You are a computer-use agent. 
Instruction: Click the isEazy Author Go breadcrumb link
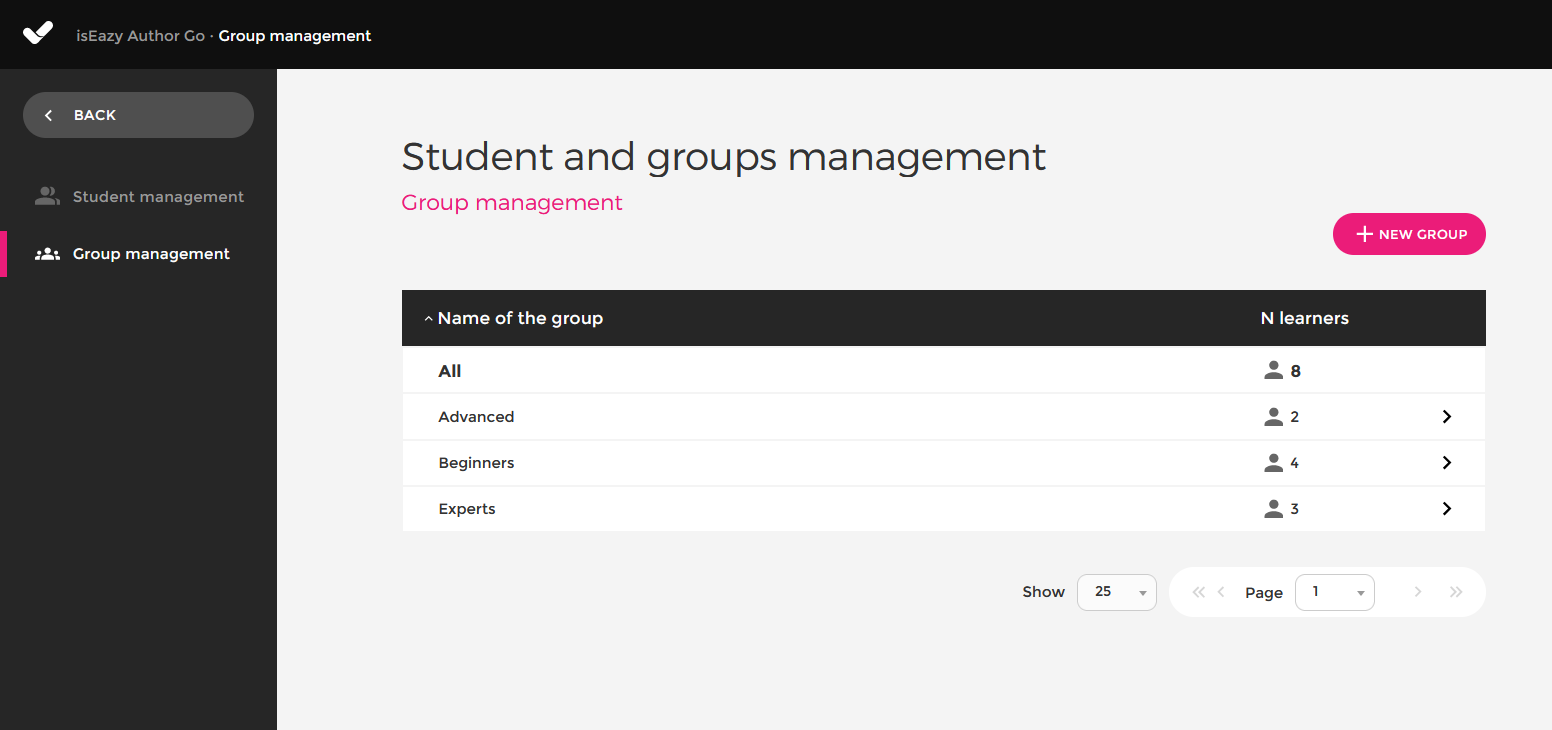point(140,36)
